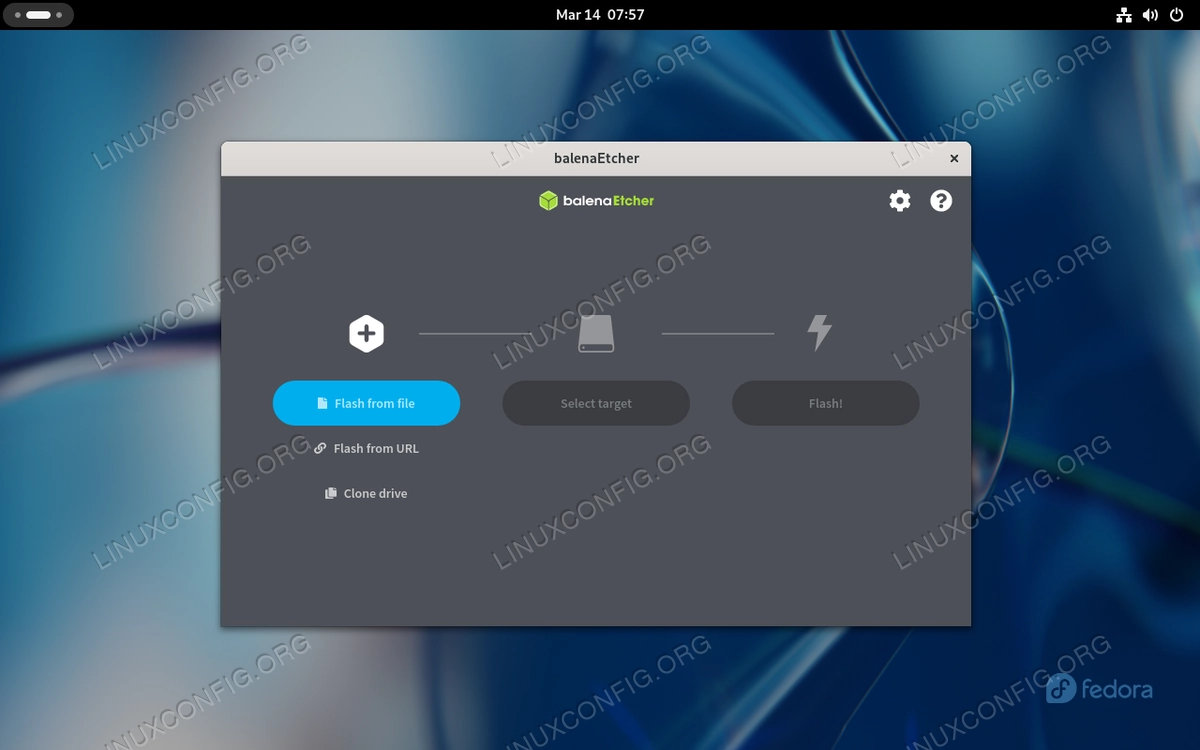Click the balenaEtcher logo

(596, 201)
